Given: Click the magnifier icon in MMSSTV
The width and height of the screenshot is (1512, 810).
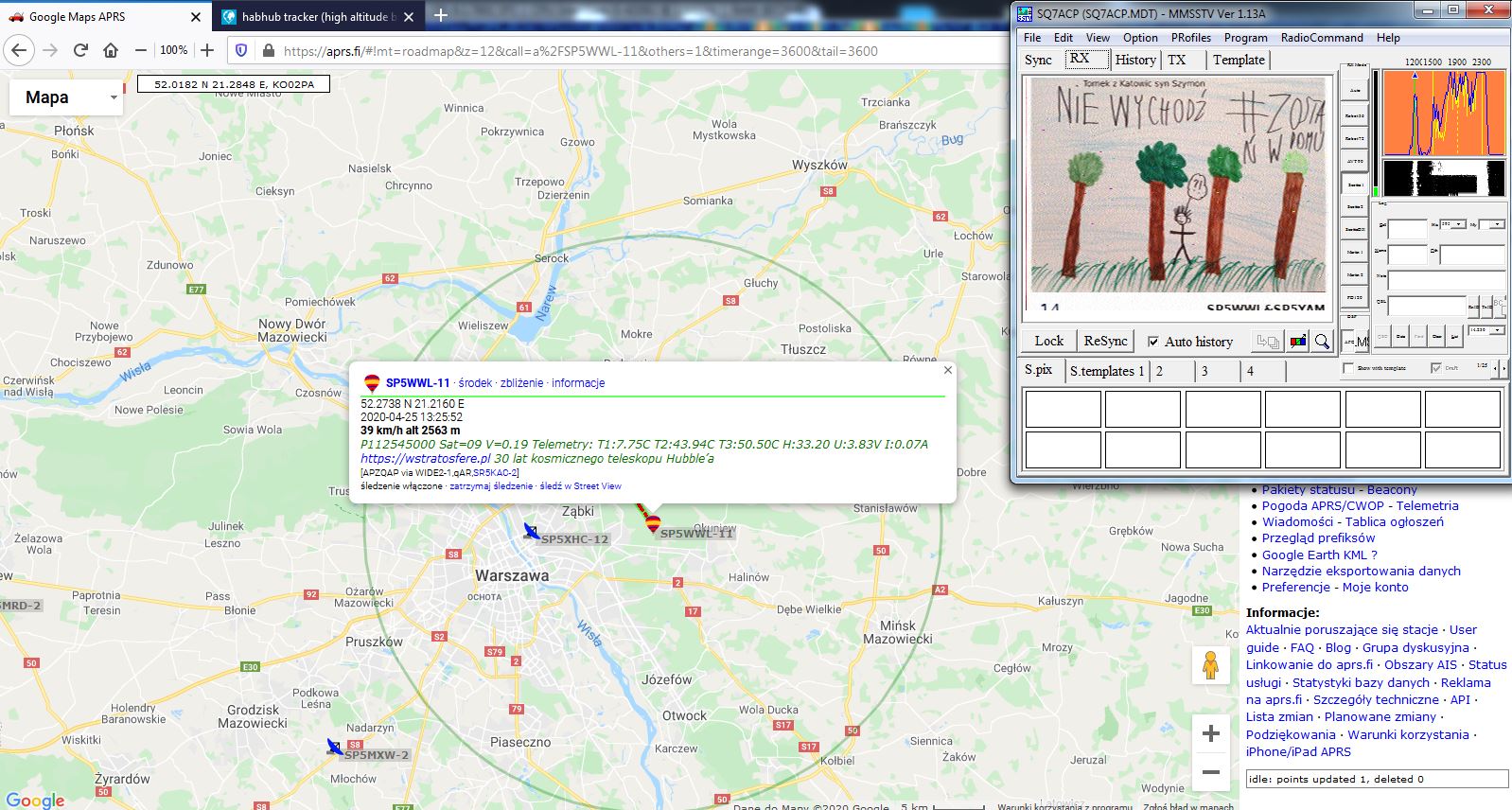Looking at the screenshot, I should [1322, 342].
